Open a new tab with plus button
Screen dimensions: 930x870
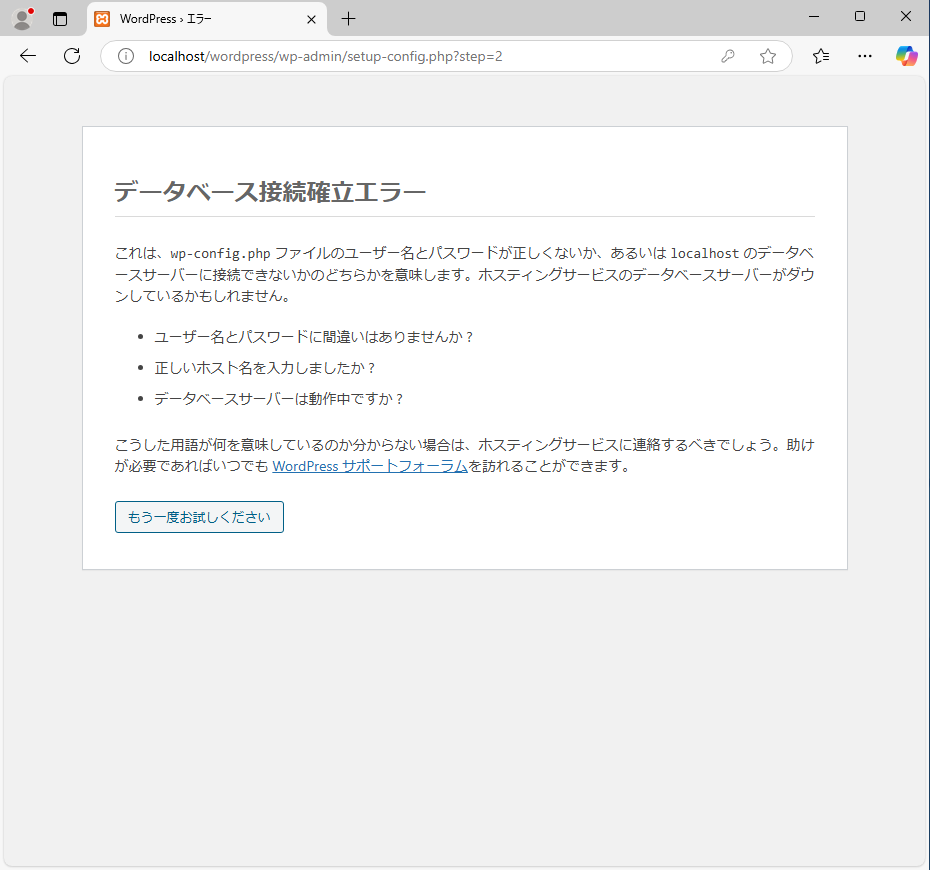[348, 19]
